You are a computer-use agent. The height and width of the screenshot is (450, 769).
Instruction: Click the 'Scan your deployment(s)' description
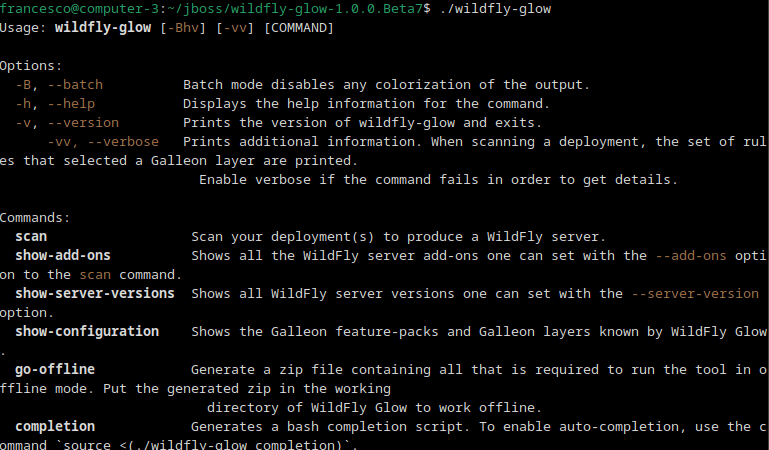coord(398,237)
